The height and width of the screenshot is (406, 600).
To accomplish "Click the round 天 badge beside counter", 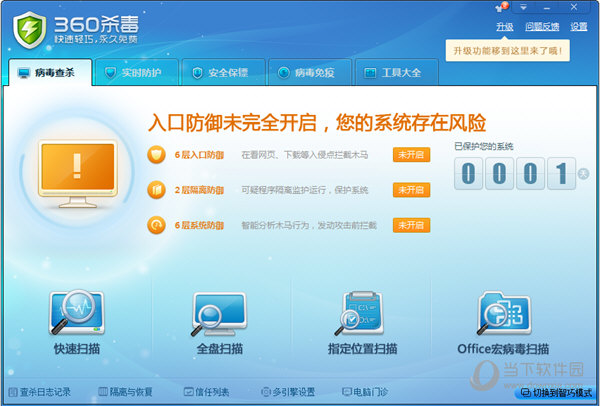I will (x=584, y=173).
